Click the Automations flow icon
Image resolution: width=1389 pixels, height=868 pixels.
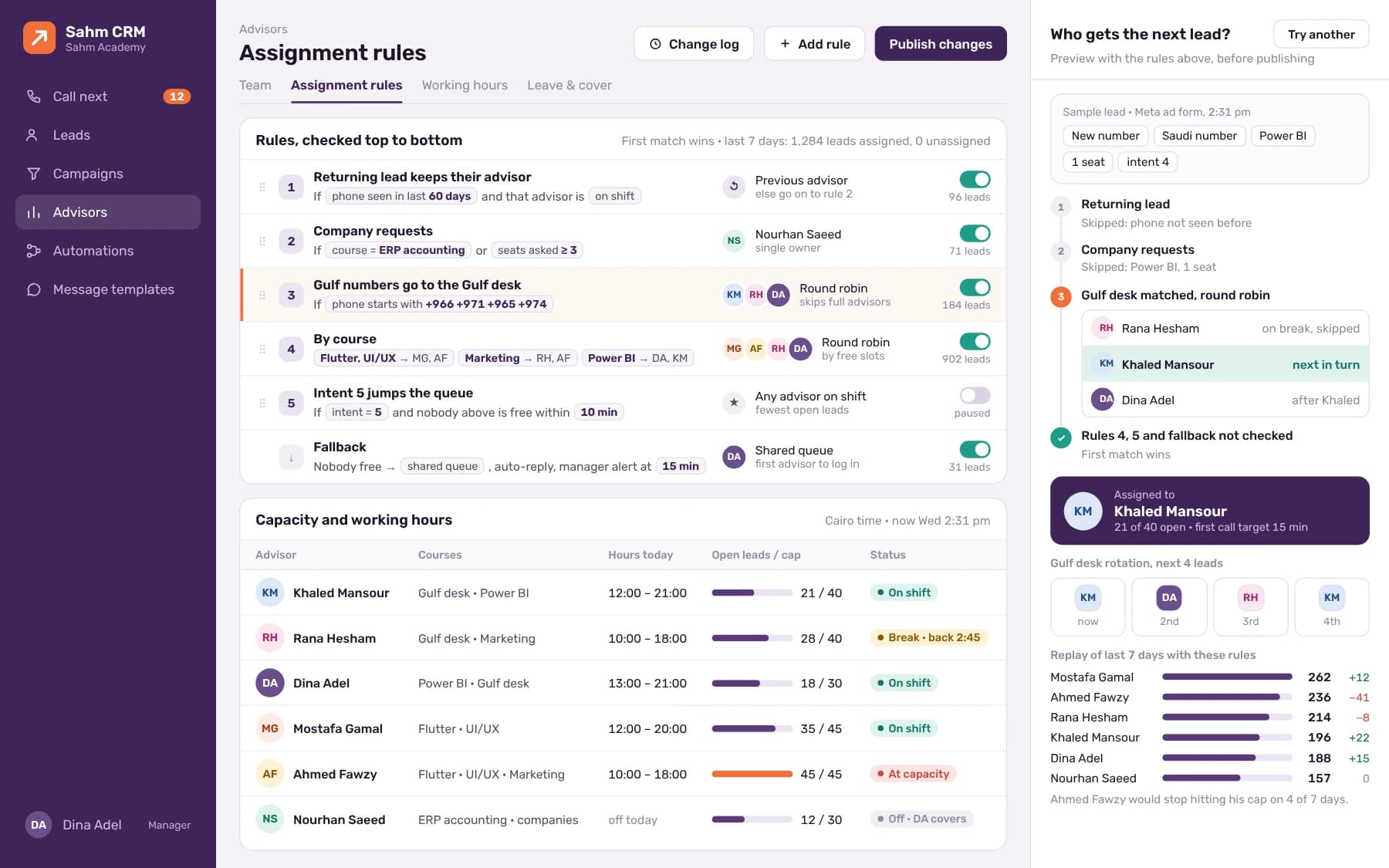pos(33,251)
